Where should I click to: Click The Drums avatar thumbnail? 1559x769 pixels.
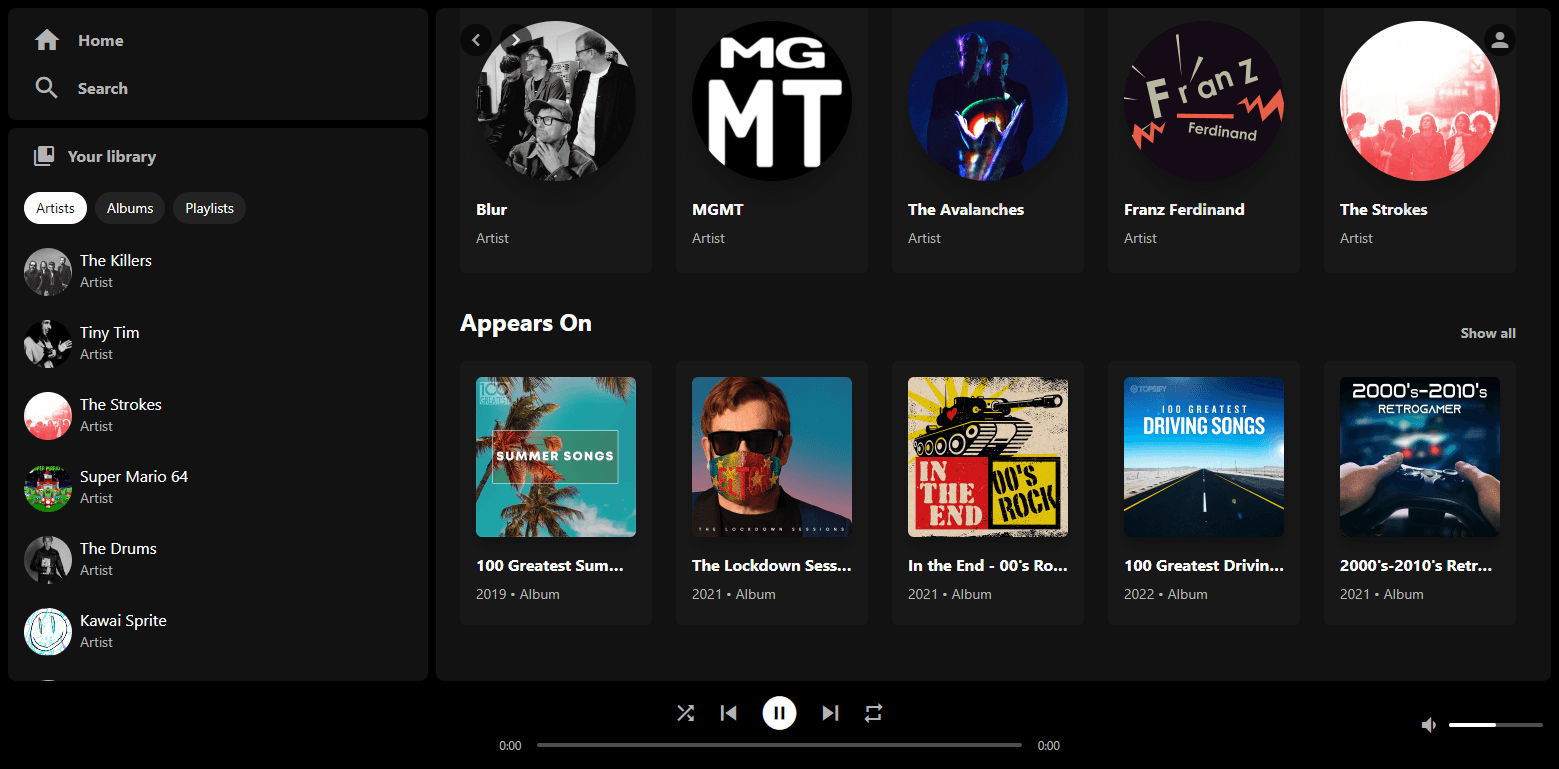pos(48,560)
